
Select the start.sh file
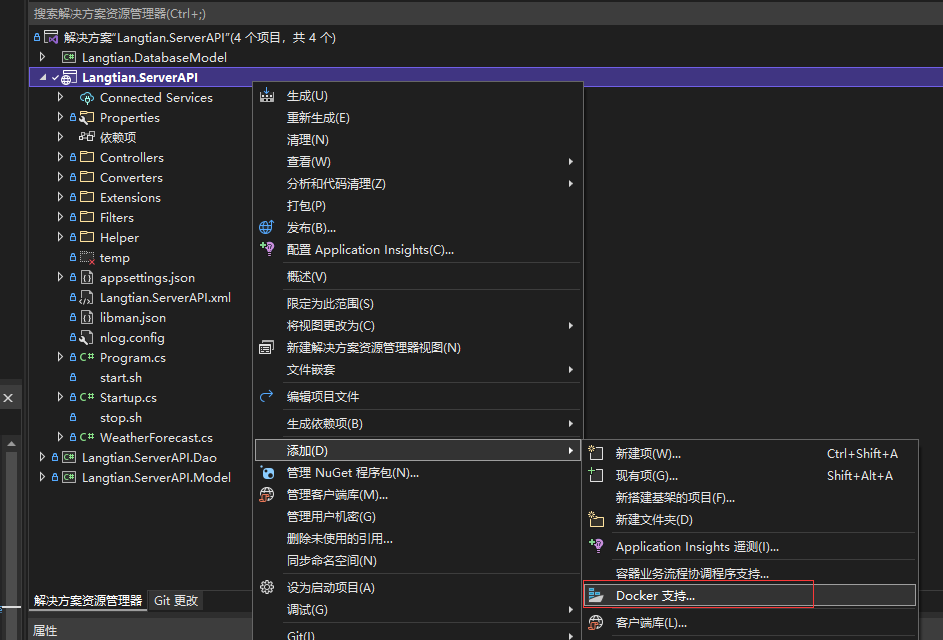(x=121, y=378)
